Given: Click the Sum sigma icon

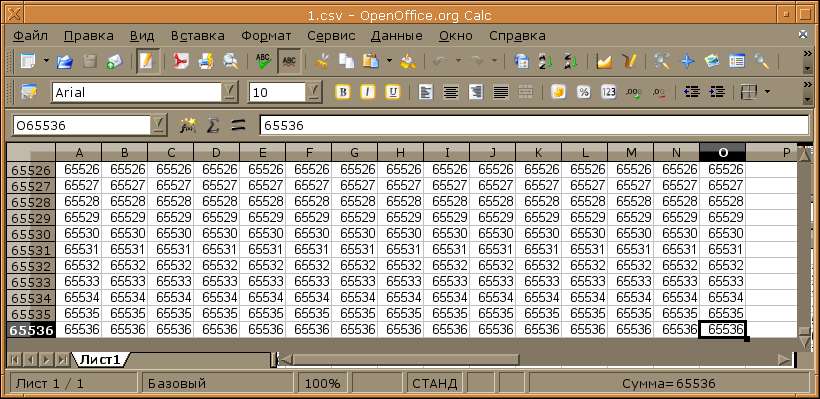Looking at the screenshot, I should (x=212, y=125).
